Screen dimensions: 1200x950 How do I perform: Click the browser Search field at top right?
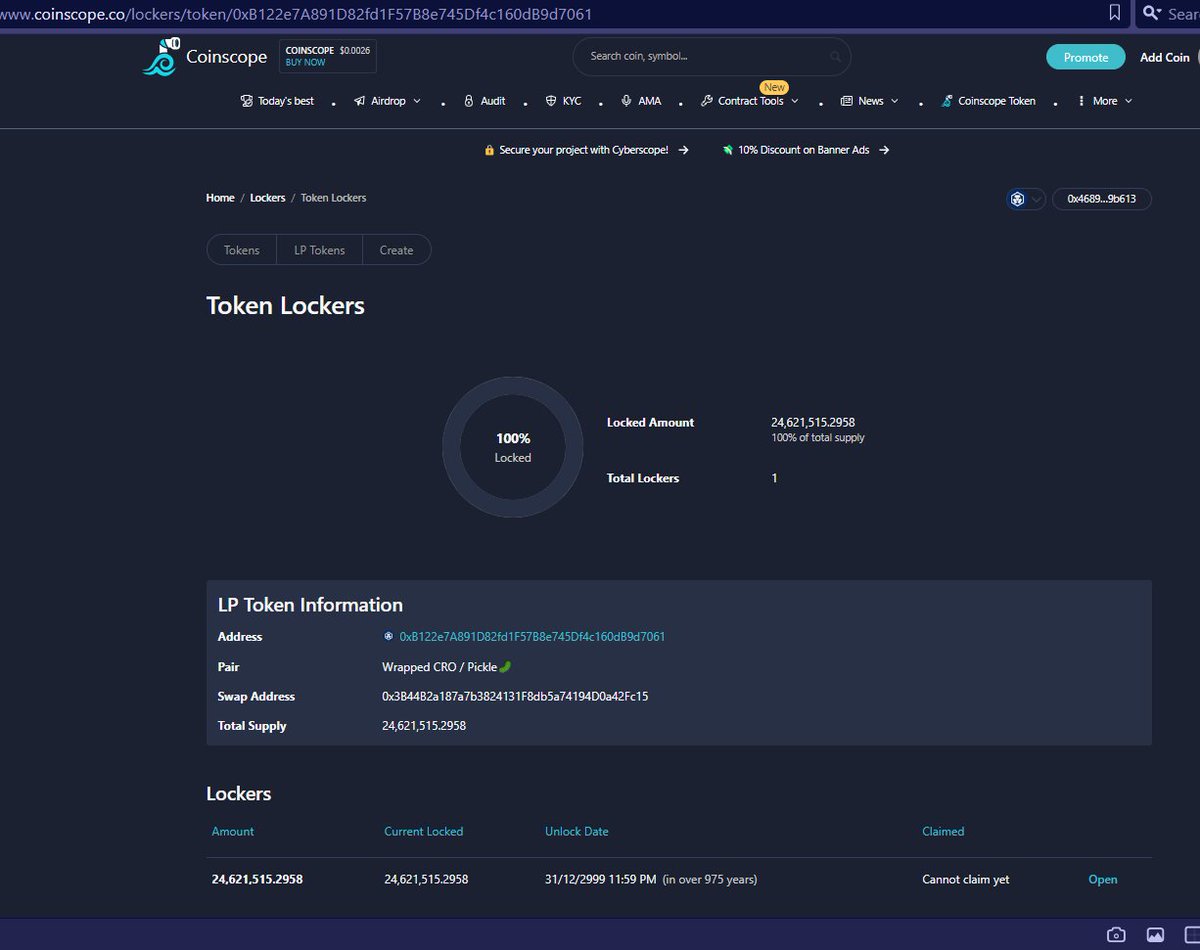click(1184, 14)
